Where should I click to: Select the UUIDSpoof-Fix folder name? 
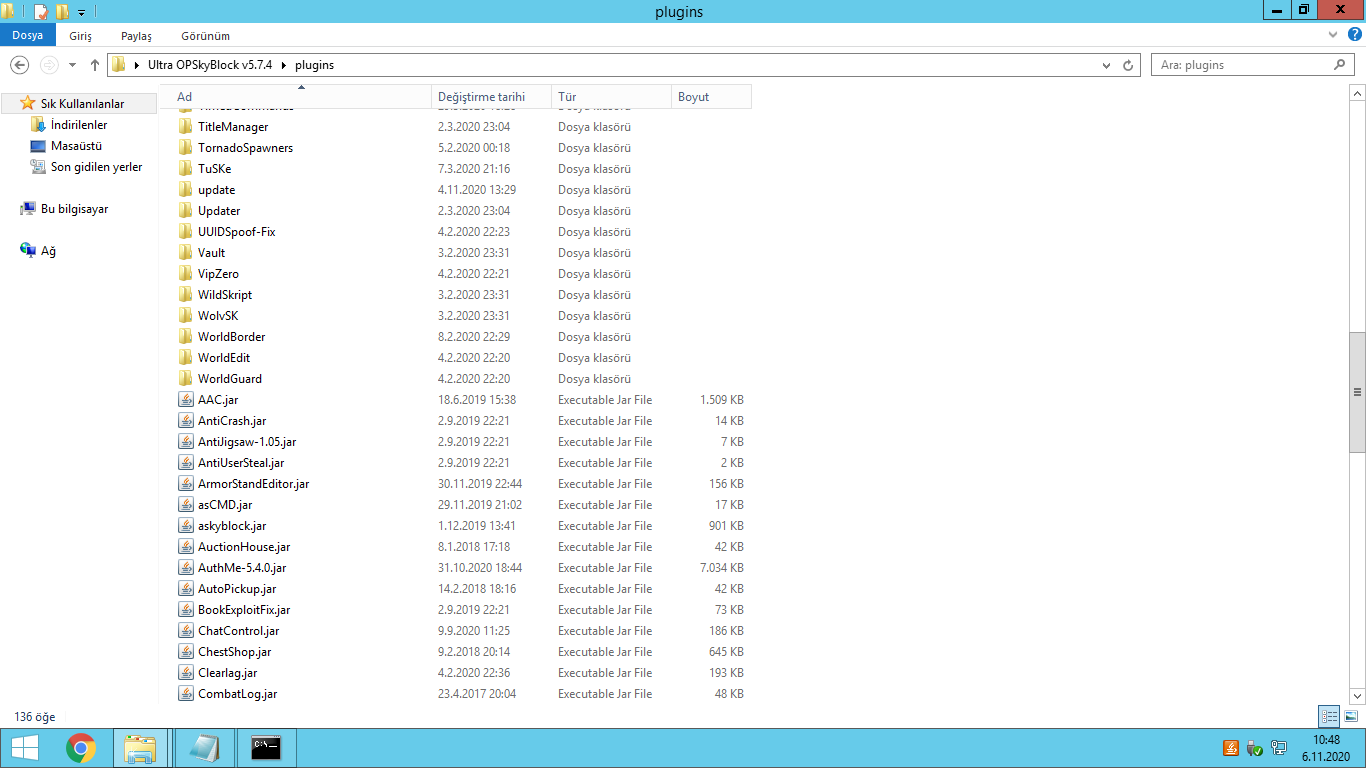point(237,232)
